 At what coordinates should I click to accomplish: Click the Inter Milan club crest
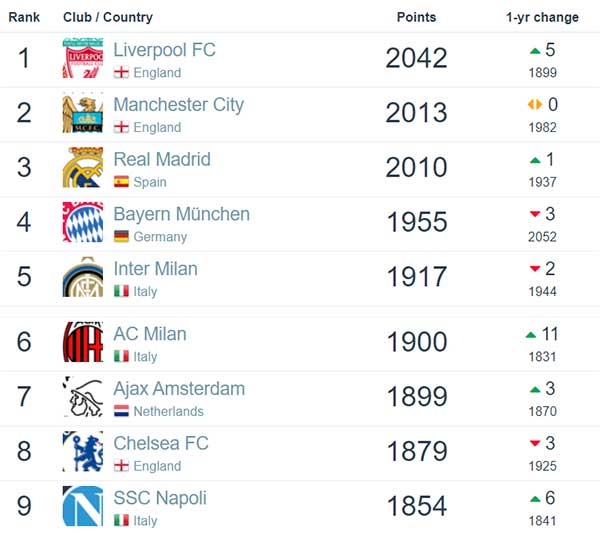tap(83, 277)
